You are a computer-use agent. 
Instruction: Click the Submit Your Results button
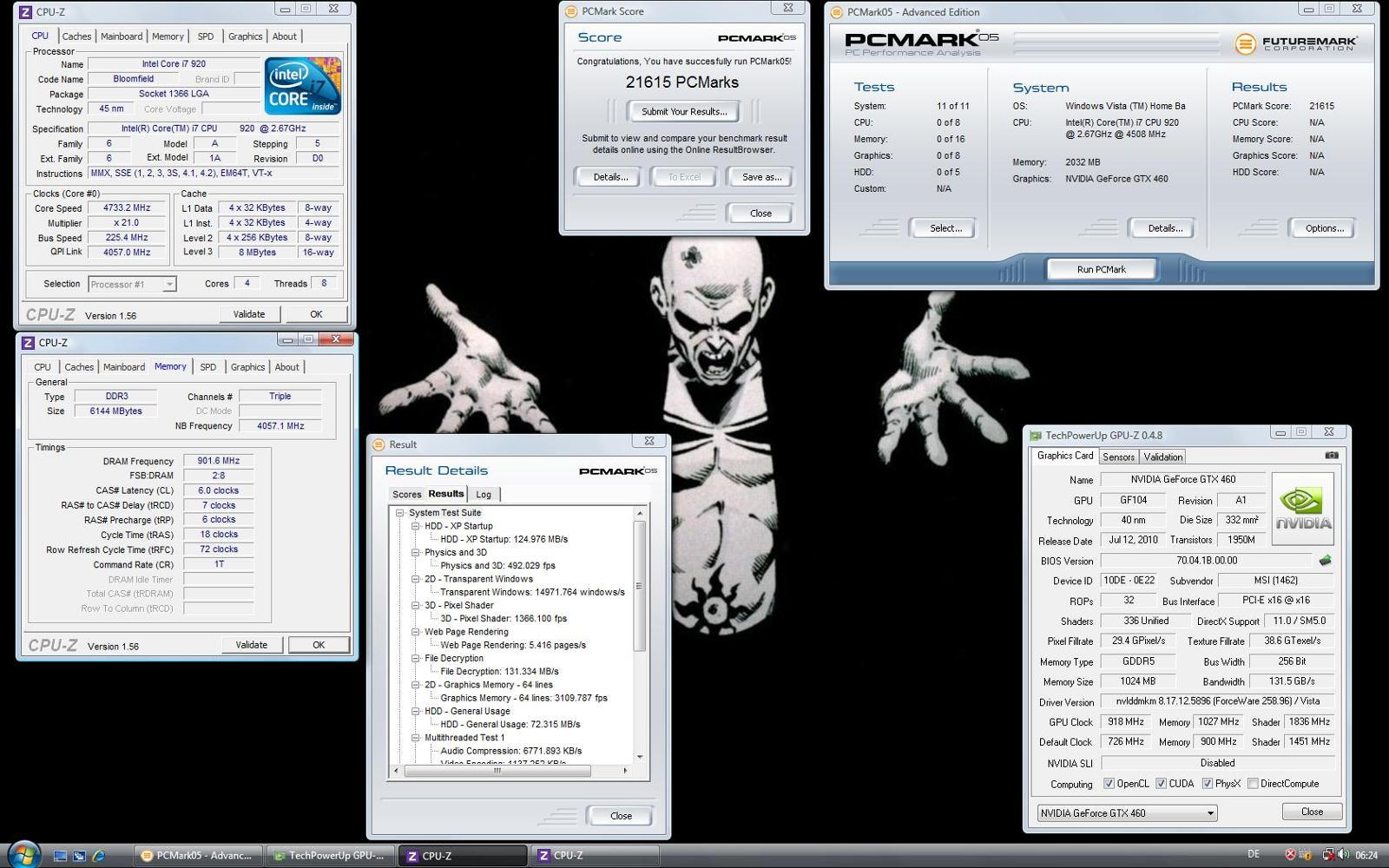click(684, 111)
